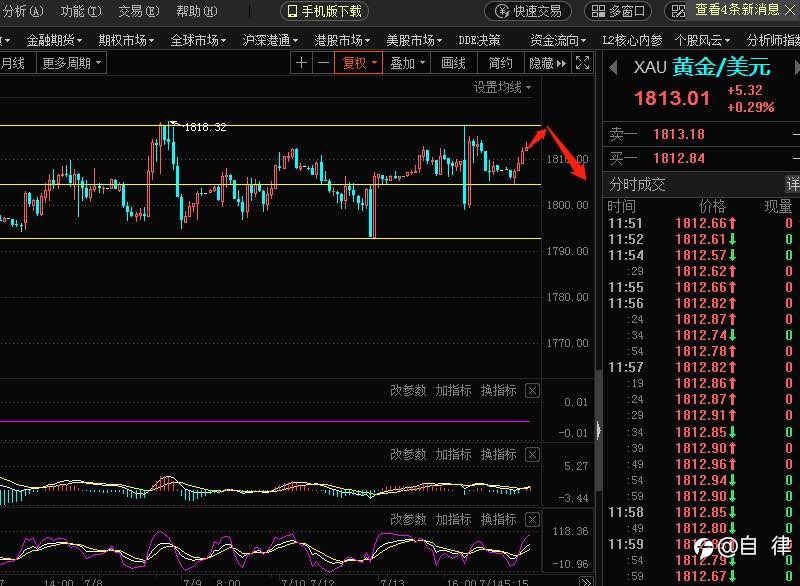Image resolution: width=800 pixels, height=586 pixels.
Task: Click 改参数 in KDJ panel
Action: [x=408, y=519]
